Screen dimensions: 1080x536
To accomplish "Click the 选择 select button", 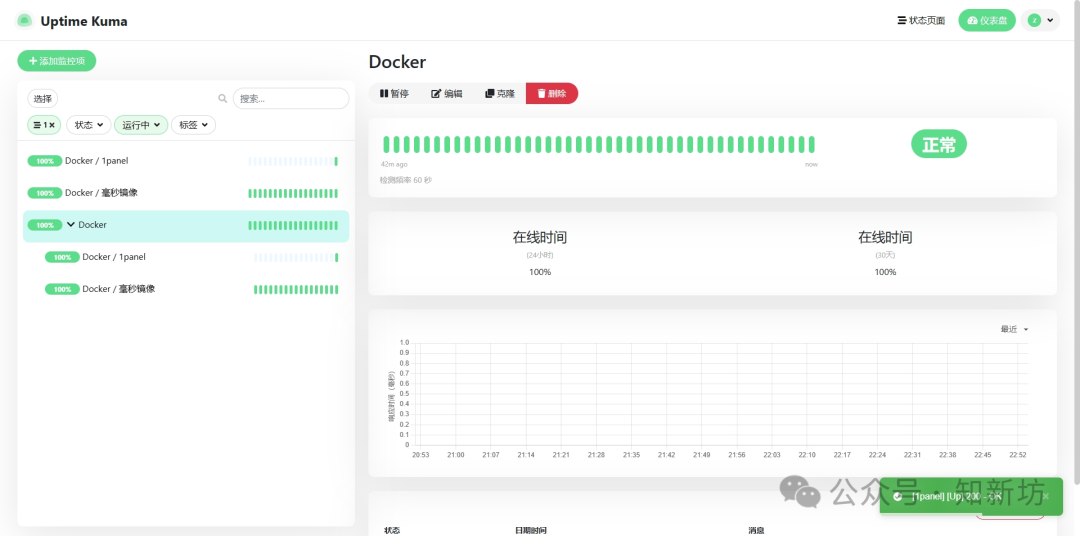I will pyautogui.click(x=43, y=99).
